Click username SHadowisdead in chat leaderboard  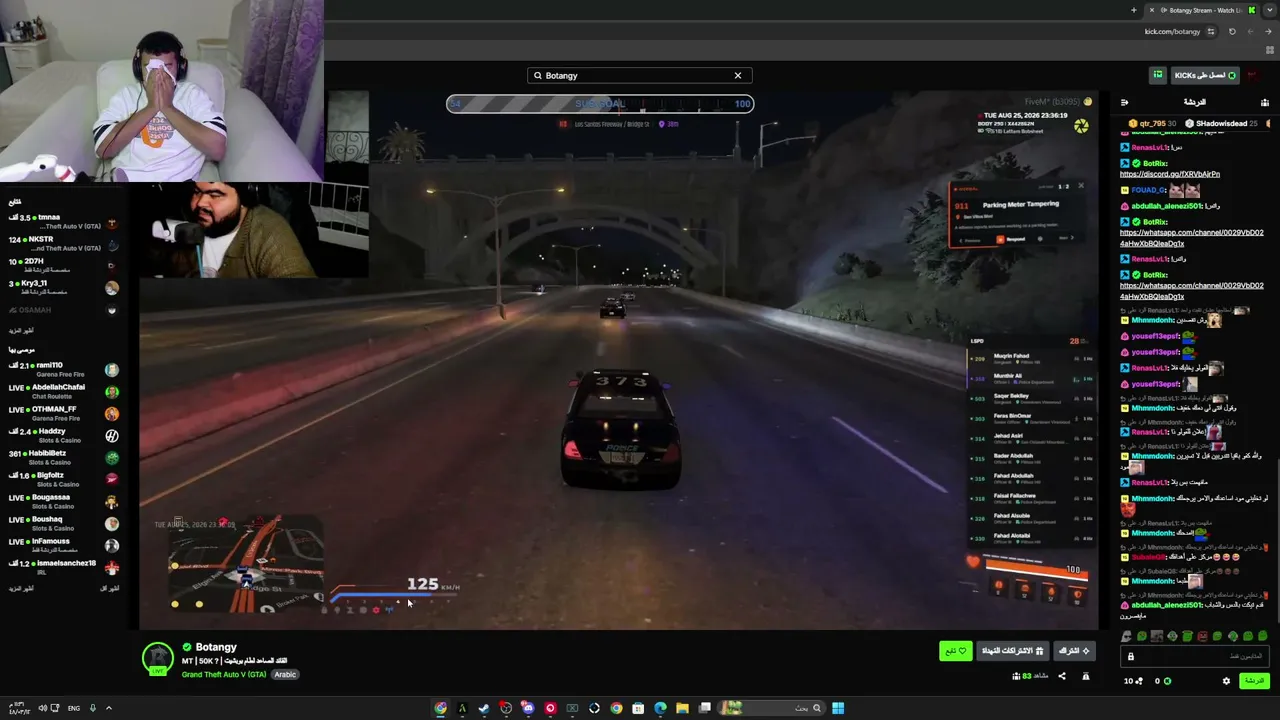[1221, 124]
